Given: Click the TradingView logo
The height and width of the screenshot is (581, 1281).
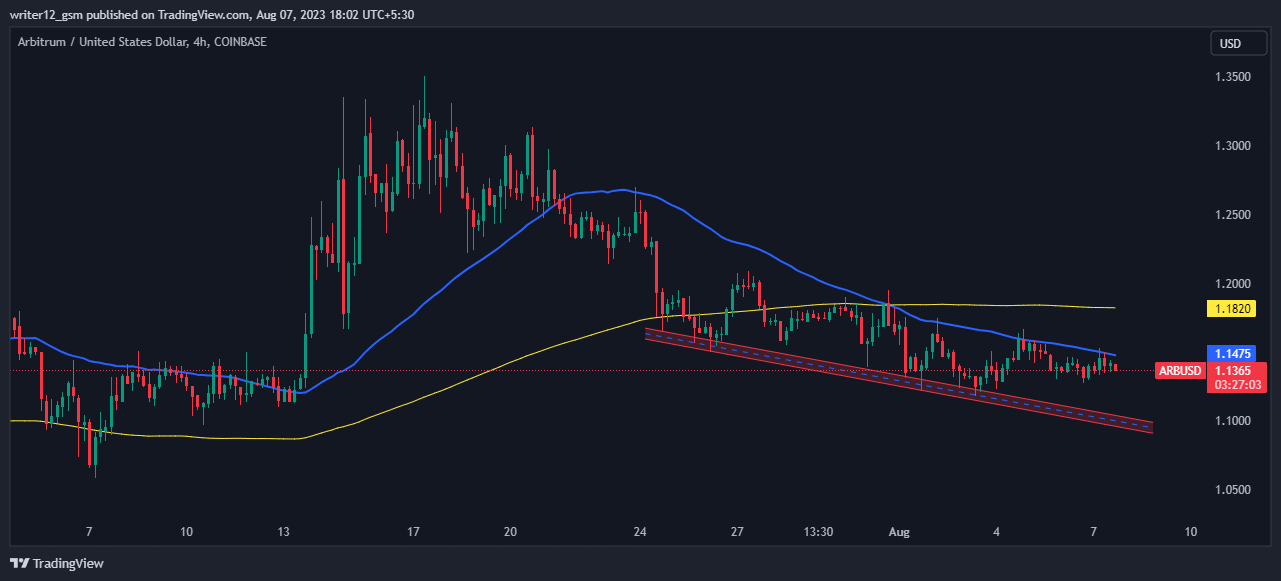Looking at the screenshot, I should pos(57,564).
